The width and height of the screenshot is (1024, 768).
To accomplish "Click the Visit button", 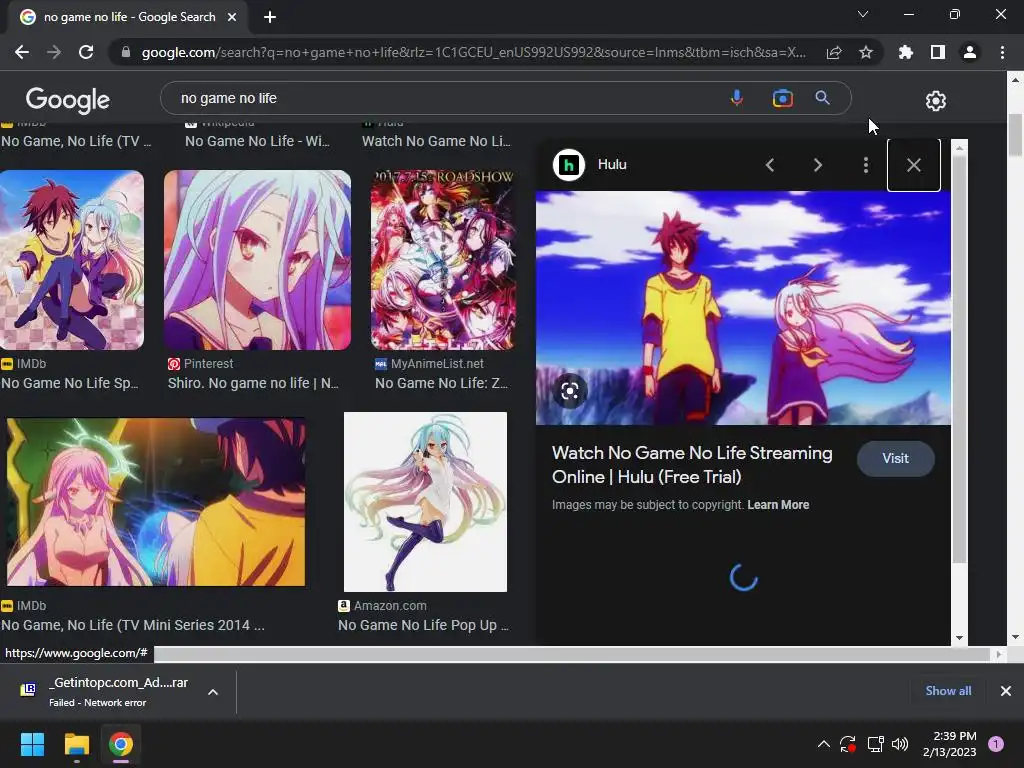I will pos(895,458).
